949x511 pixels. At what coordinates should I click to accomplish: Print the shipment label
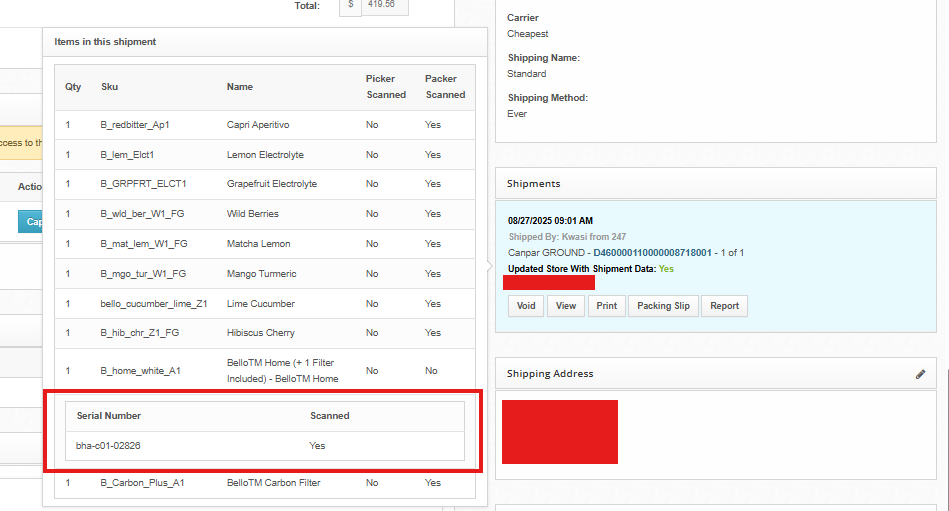click(606, 306)
